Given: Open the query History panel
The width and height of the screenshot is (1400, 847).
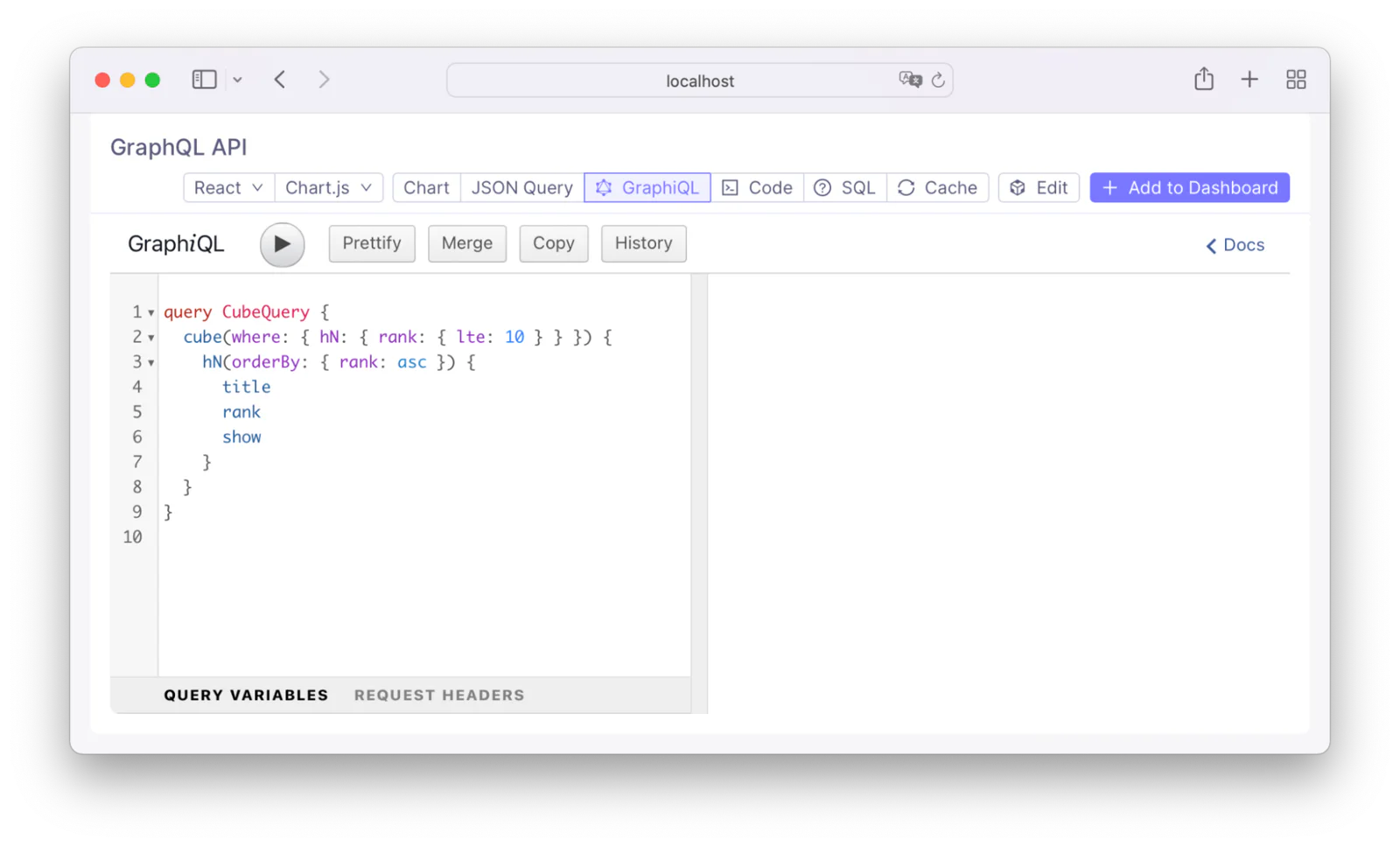Looking at the screenshot, I should 644,243.
